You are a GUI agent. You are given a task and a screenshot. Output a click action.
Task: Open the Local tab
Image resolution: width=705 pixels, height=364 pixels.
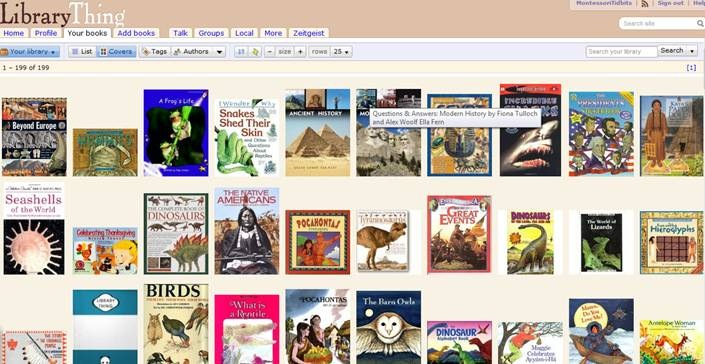(245, 33)
